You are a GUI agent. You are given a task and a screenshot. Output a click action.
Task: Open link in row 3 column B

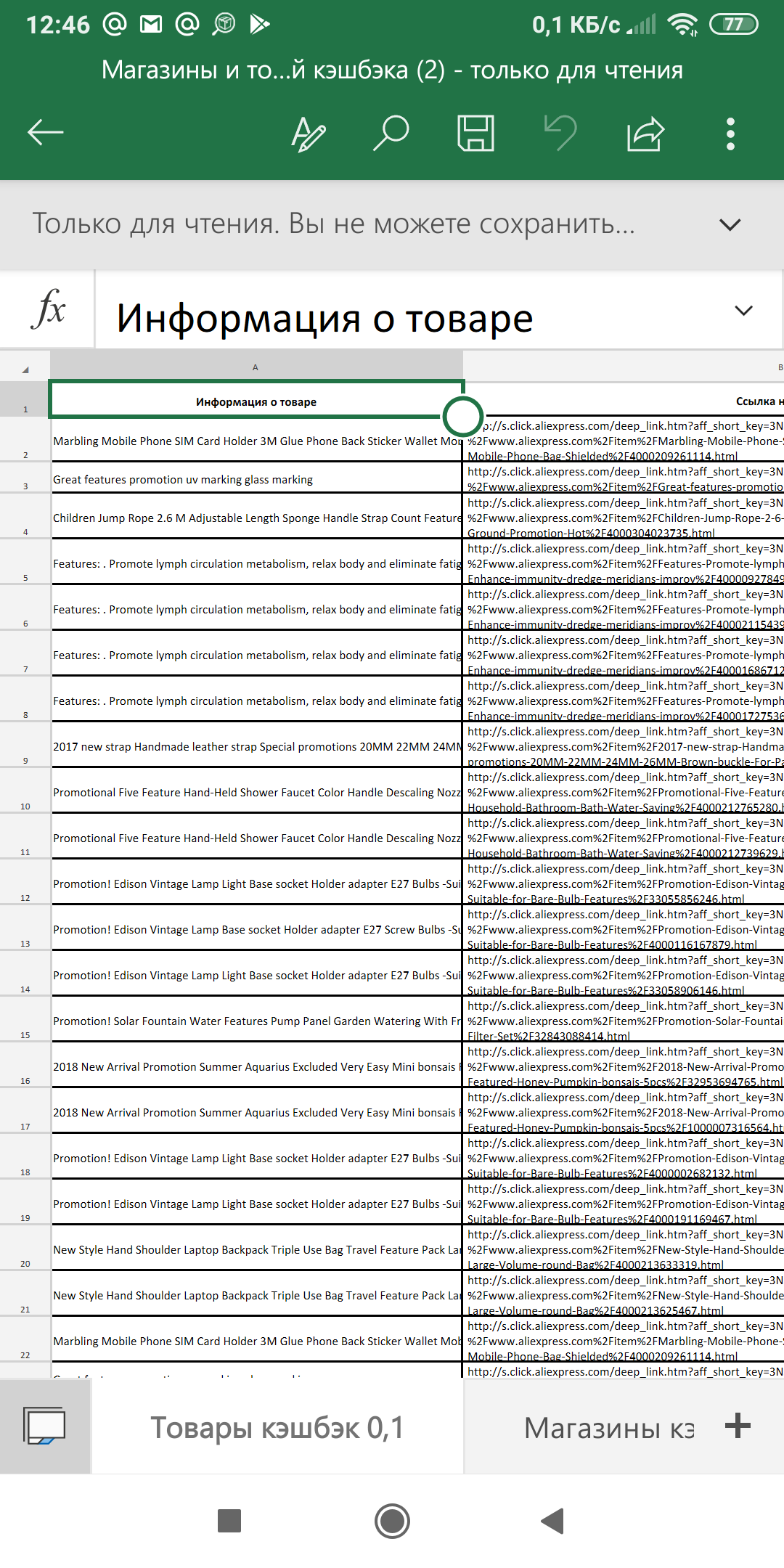click(x=624, y=478)
